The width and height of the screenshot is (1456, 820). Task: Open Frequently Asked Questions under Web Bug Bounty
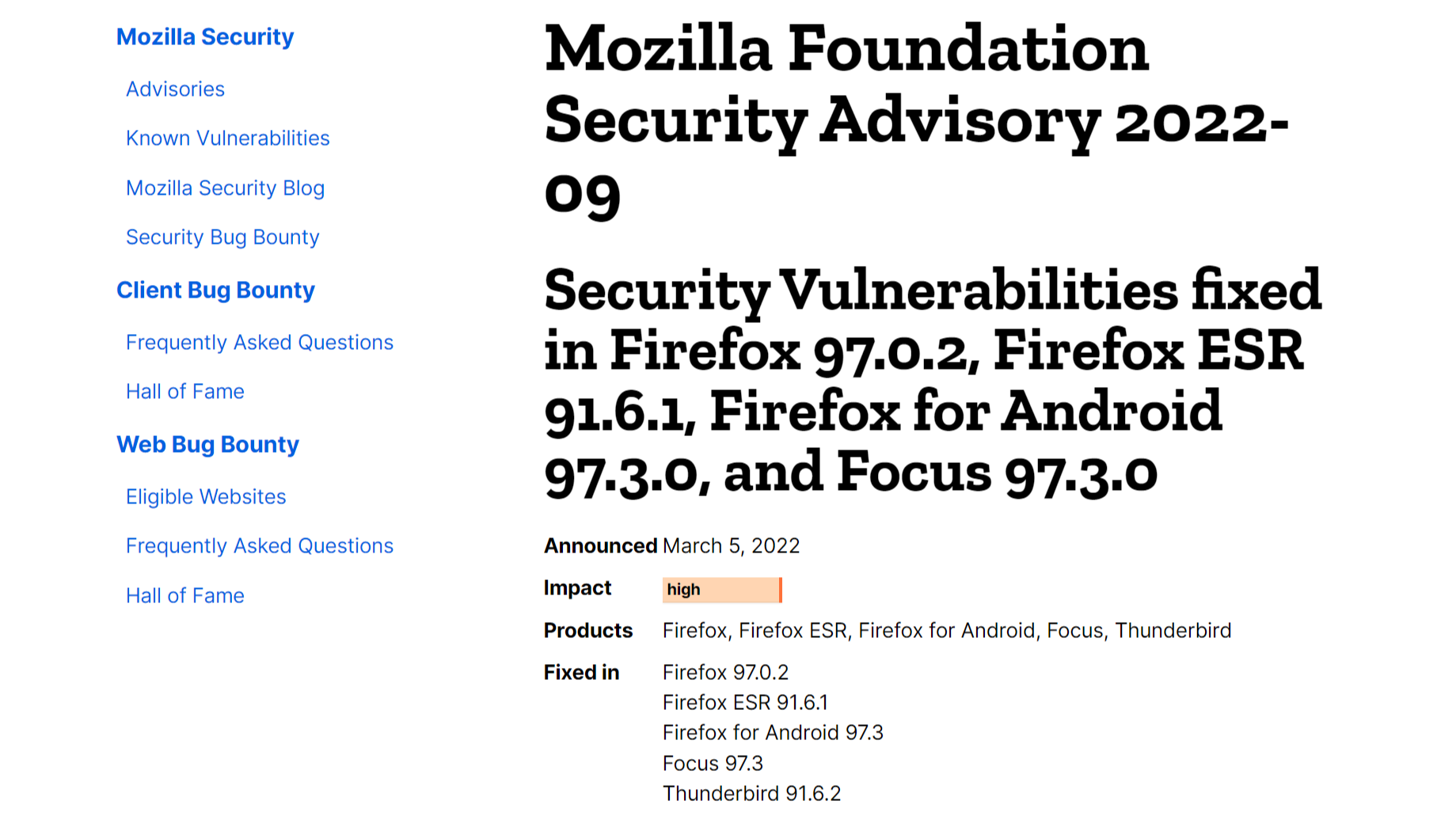pyautogui.click(x=259, y=545)
